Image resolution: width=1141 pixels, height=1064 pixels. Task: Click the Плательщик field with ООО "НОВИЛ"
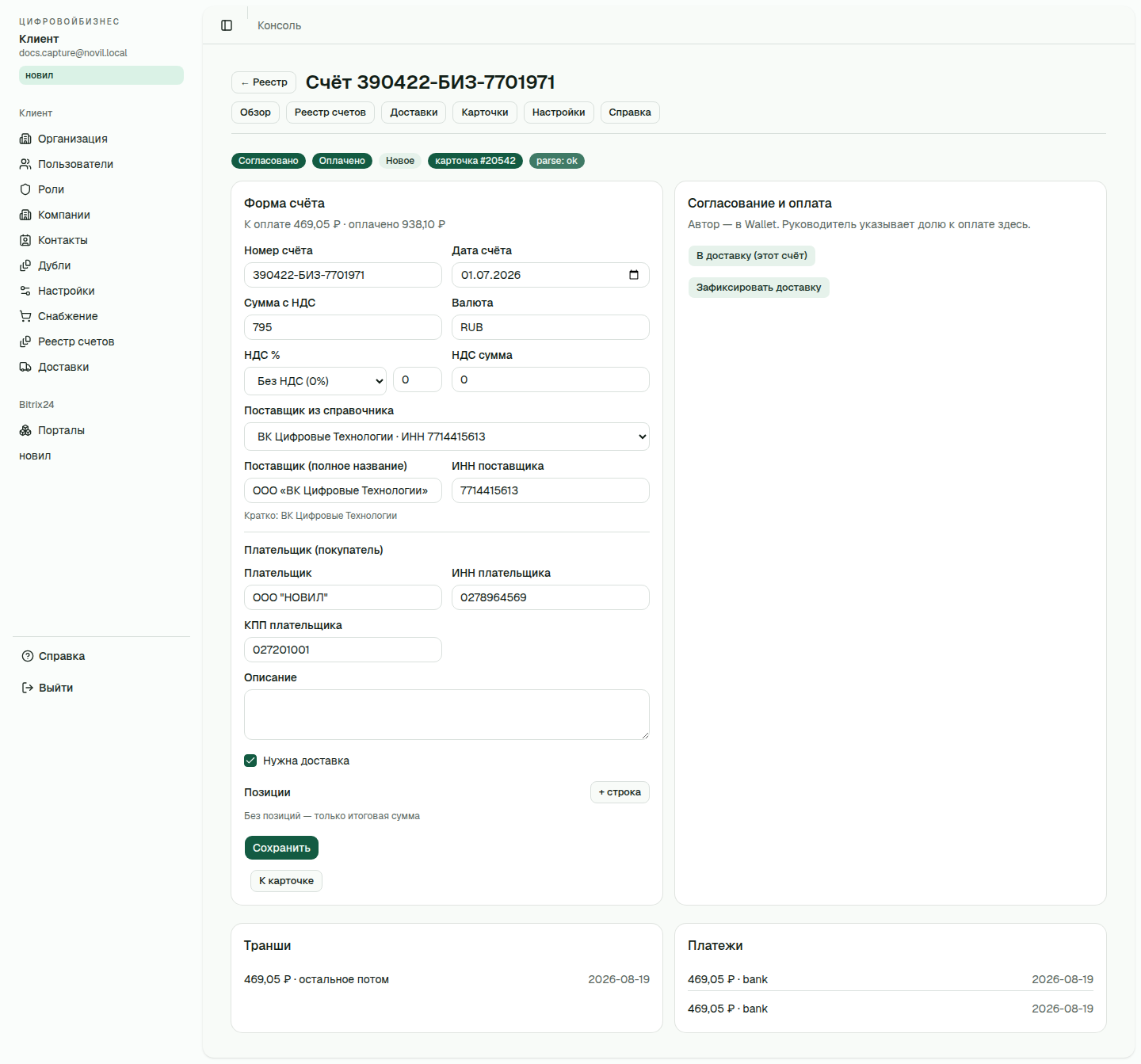click(343, 597)
